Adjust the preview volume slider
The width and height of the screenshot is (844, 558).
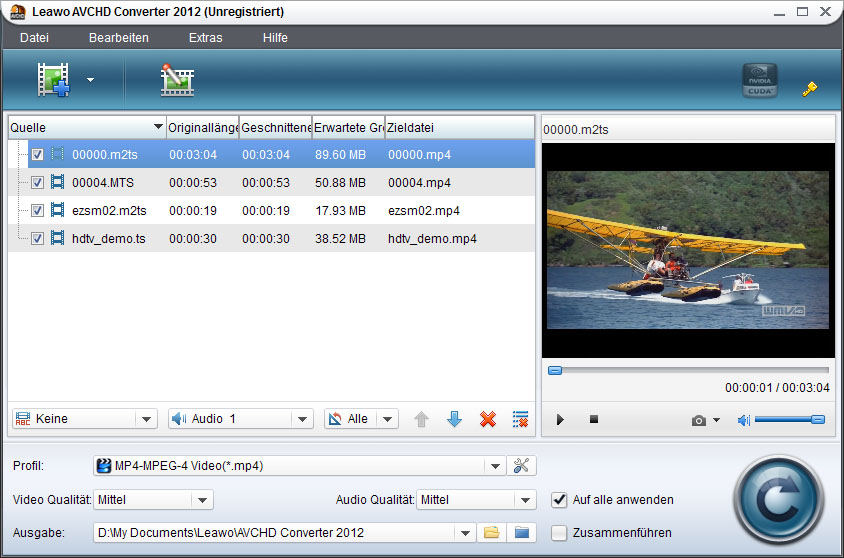point(790,420)
